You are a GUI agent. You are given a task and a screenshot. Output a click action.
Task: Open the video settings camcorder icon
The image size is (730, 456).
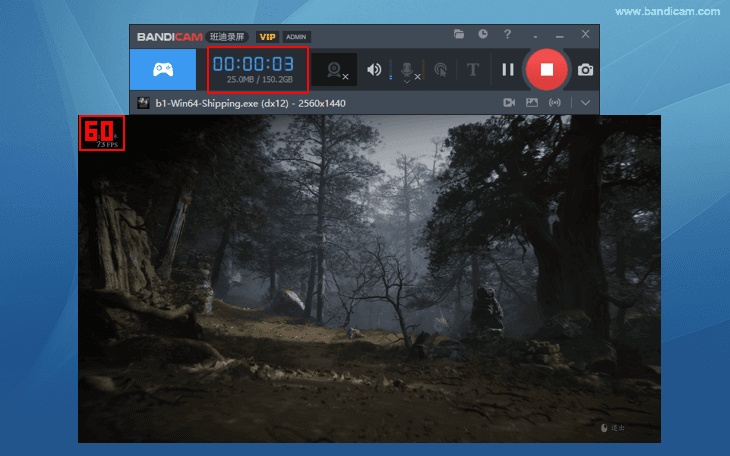tap(508, 102)
